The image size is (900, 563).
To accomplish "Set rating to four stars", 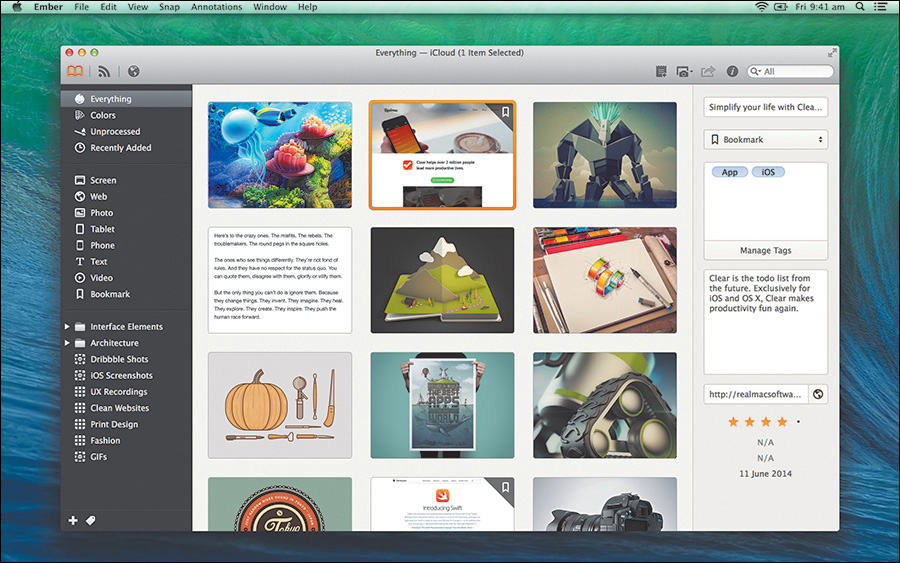I will [x=782, y=422].
